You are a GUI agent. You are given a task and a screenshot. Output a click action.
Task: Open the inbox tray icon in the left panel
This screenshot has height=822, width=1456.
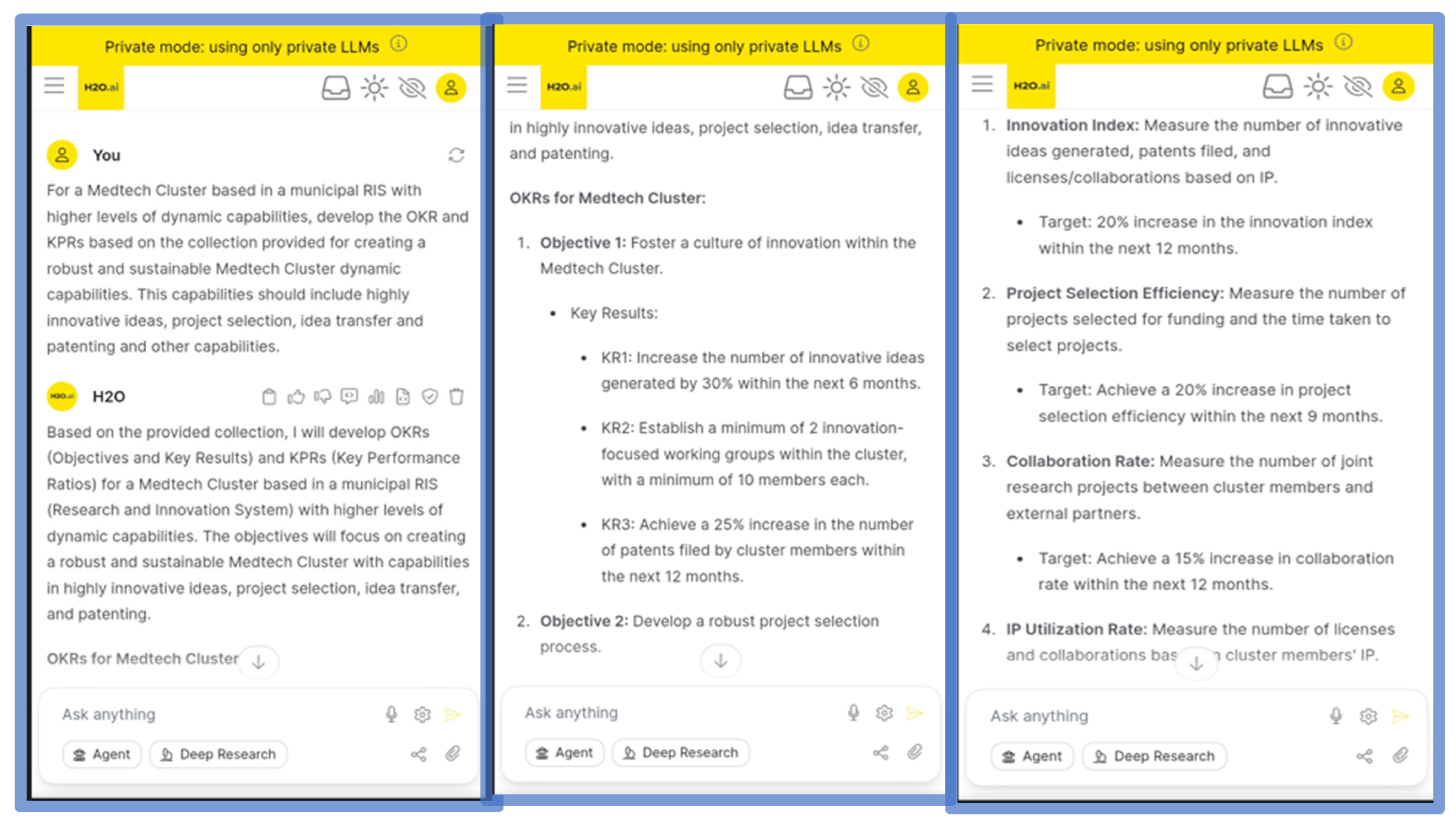[x=336, y=88]
